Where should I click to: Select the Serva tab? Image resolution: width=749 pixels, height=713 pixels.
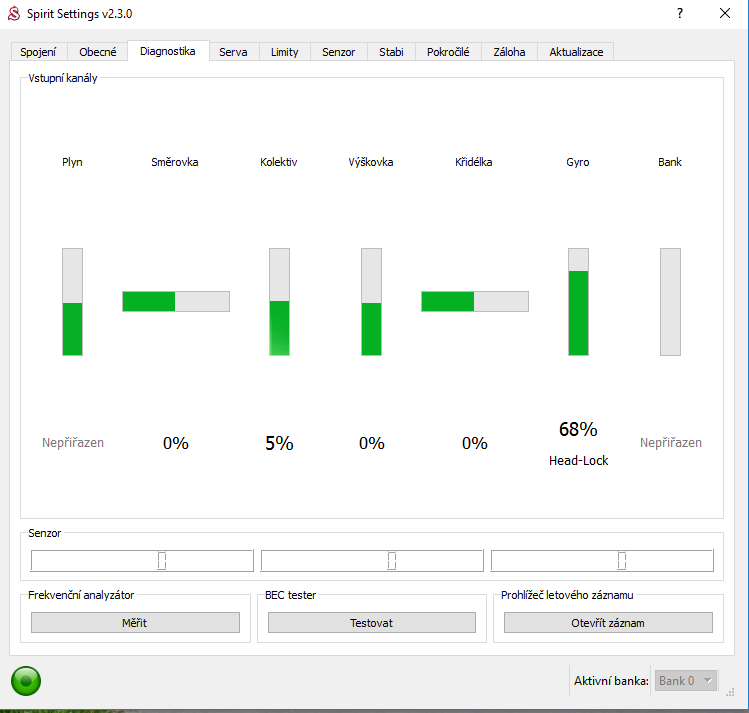(x=233, y=52)
